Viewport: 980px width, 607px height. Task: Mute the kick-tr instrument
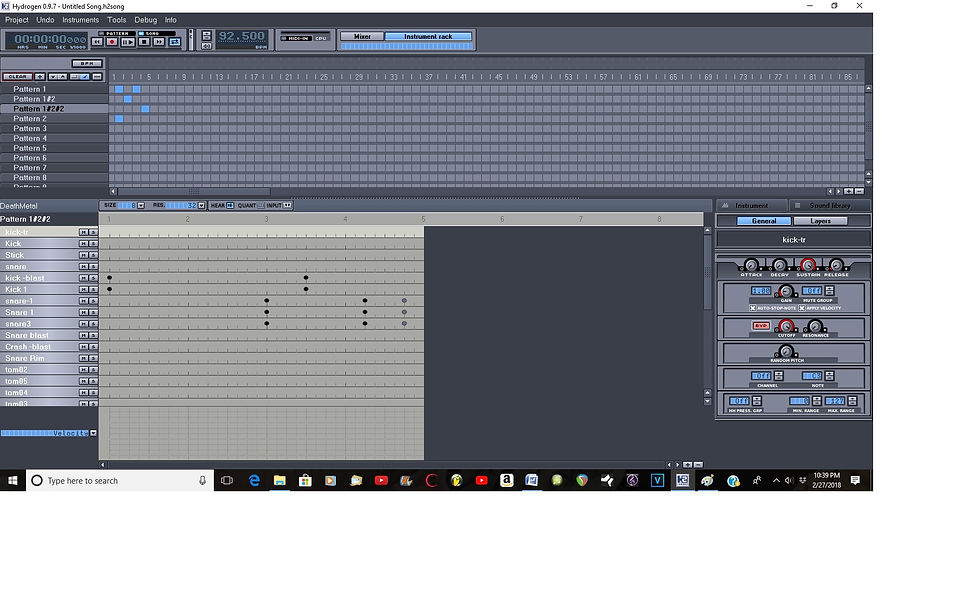[x=83, y=232]
